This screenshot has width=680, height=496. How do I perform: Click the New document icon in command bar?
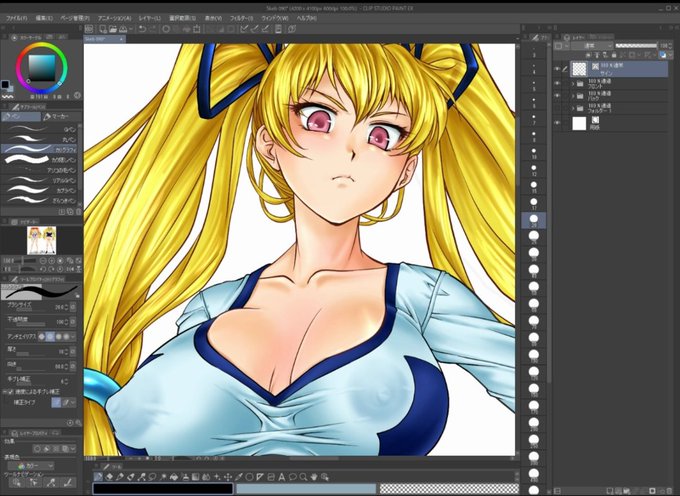point(103,29)
